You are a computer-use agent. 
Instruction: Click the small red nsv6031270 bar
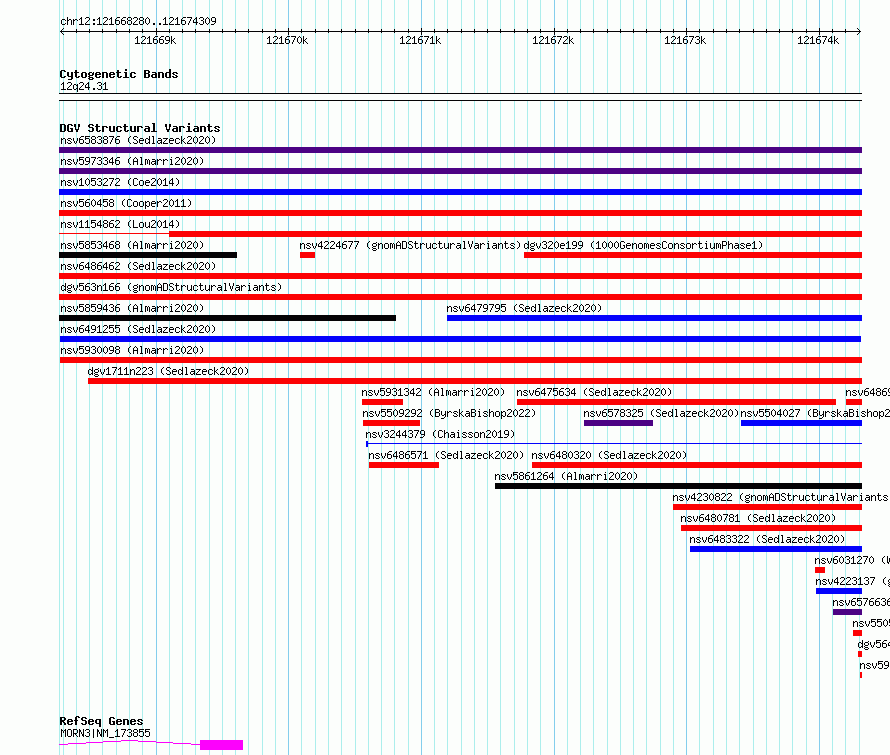coord(820,570)
